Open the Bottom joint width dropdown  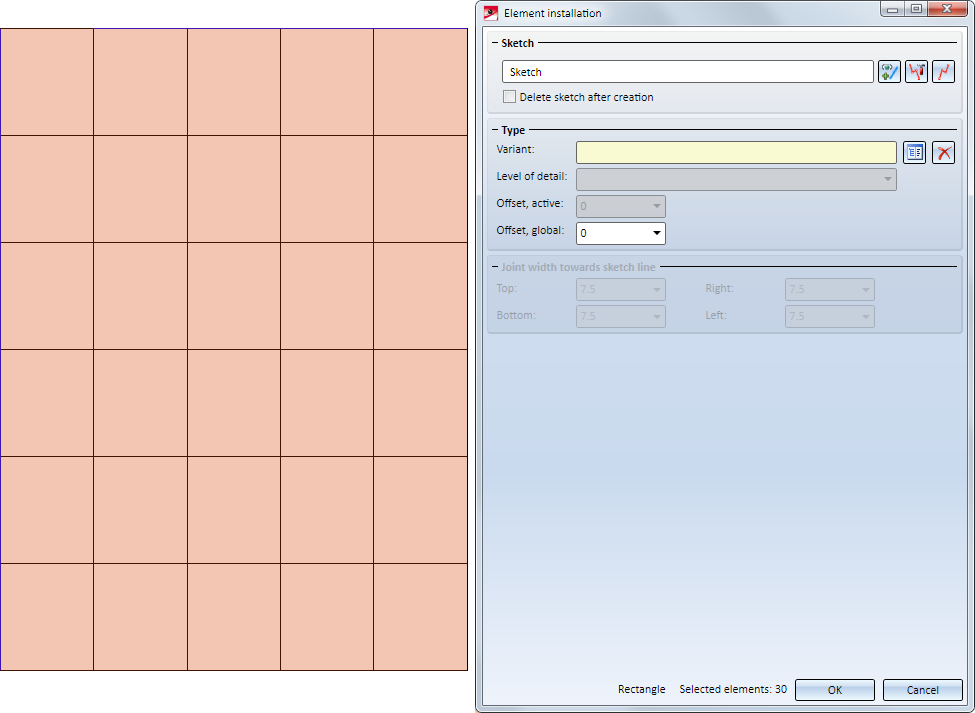(621, 316)
